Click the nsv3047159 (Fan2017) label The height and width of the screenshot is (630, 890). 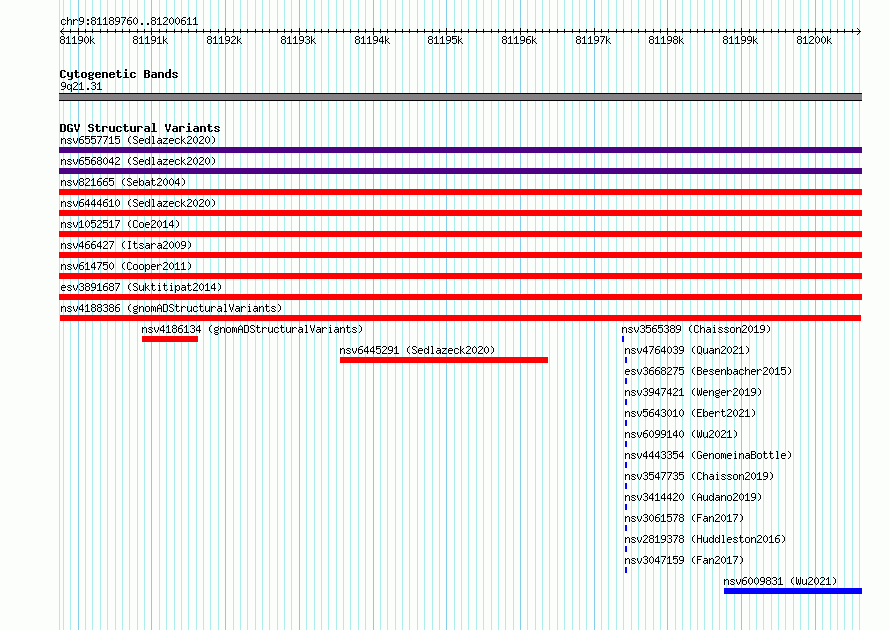(x=684, y=560)
